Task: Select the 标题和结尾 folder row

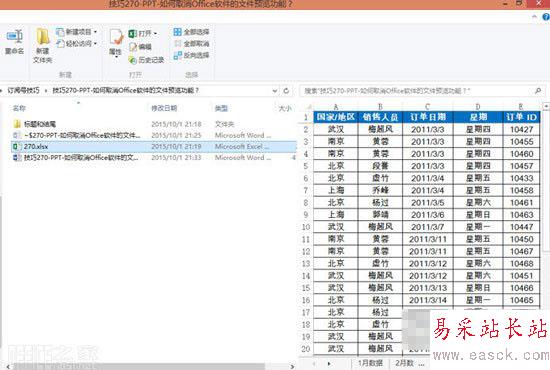Action: (153, 124)
